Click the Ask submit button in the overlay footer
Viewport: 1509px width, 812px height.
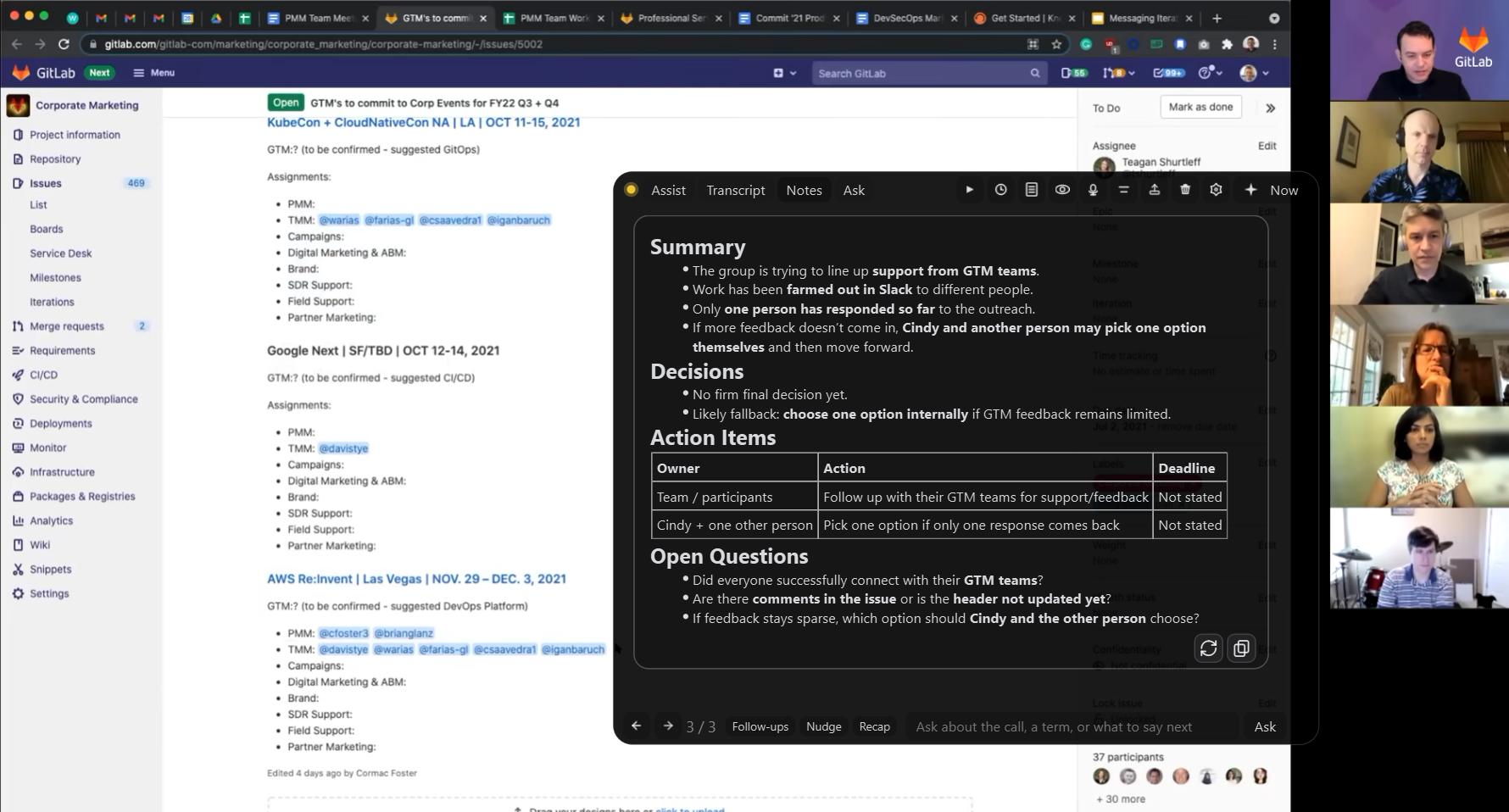pyautogui.click(x=1265, y=726)
